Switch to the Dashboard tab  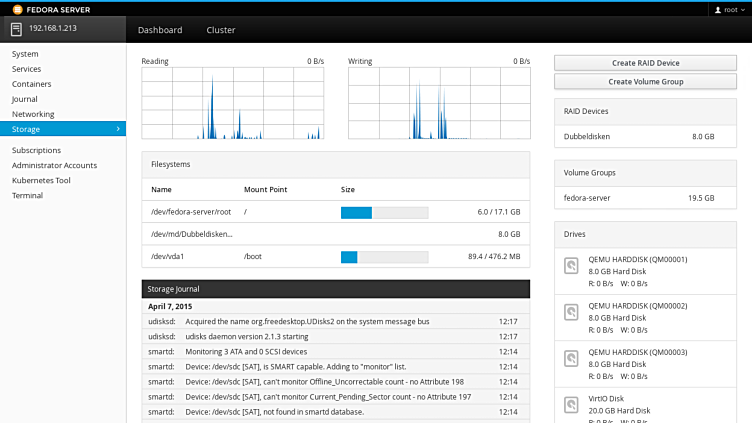point(160,30)
